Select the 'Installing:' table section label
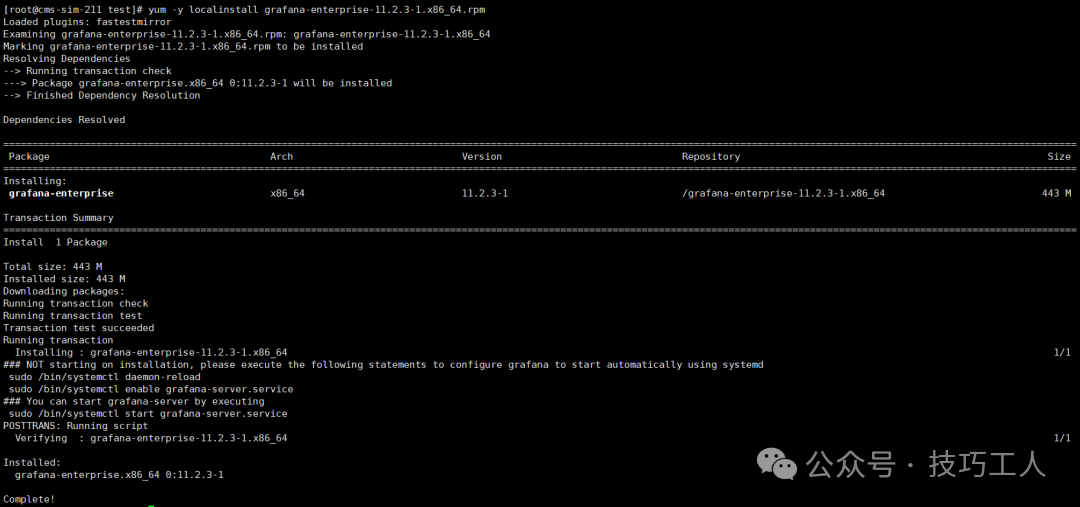The height and width of the screenshot is (507, 1080). tap(35, 181)
